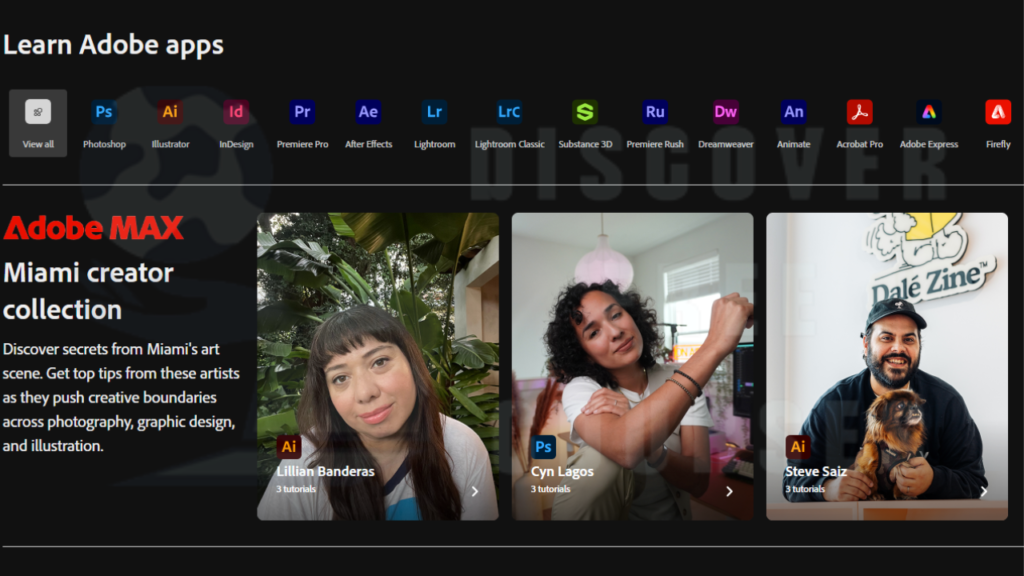This screenshot has width=1024, height=576.
Task: Open Lillian Banderas tutorial thumbnail
Action: coord(377,366)
